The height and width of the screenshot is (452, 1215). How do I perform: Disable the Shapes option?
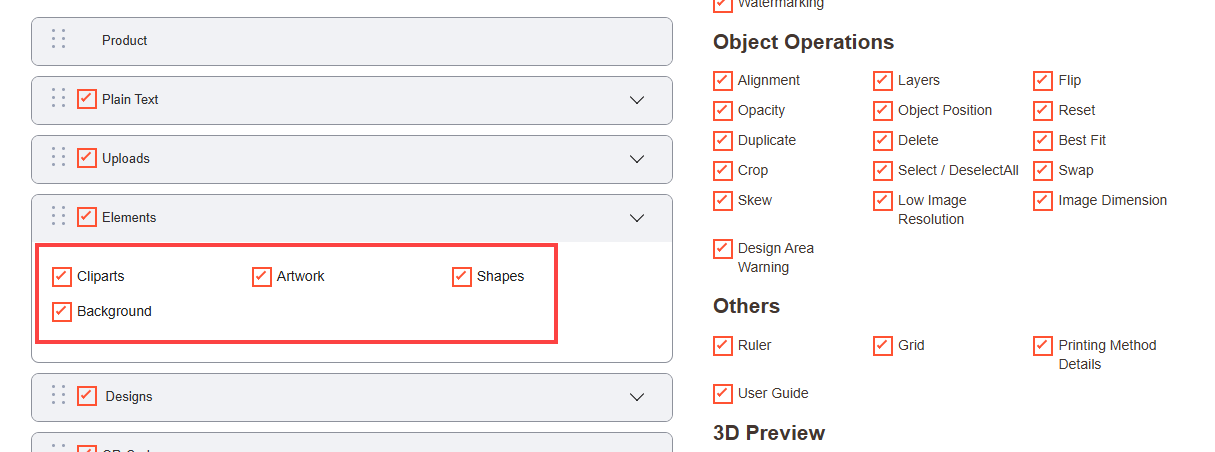pyautogui.click(x=462, y=276)
